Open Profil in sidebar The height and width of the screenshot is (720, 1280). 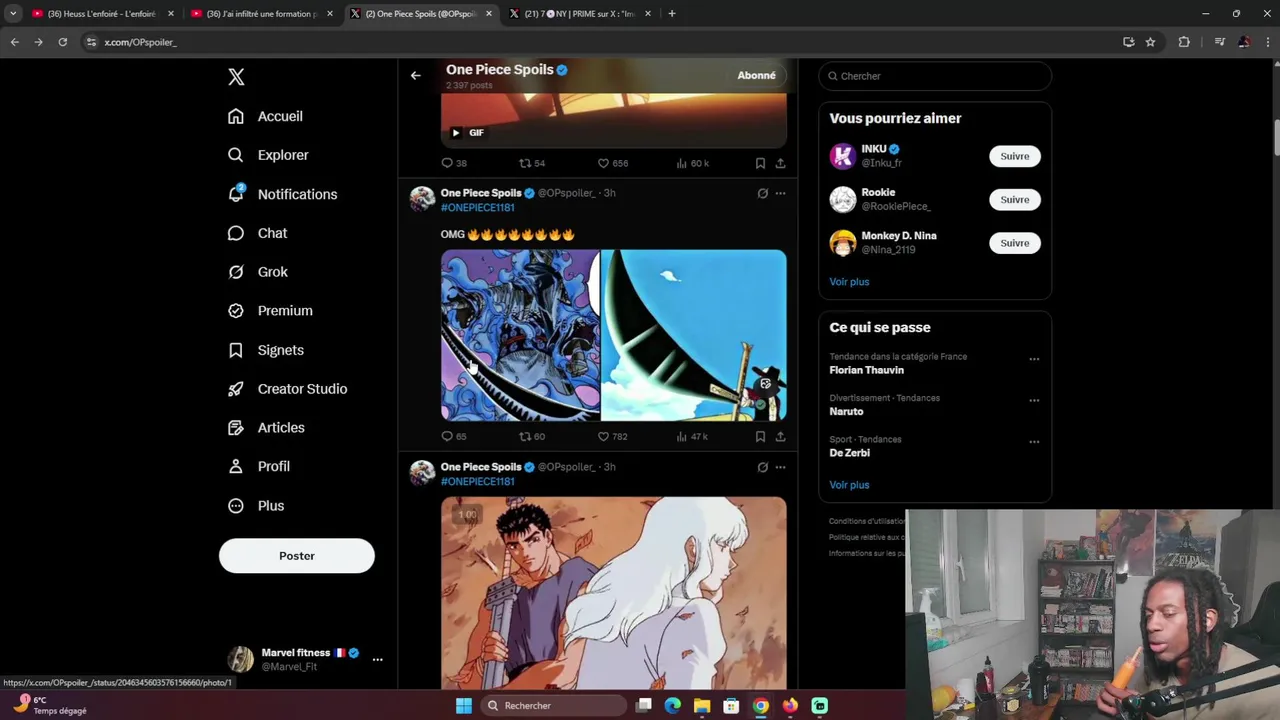258,466
